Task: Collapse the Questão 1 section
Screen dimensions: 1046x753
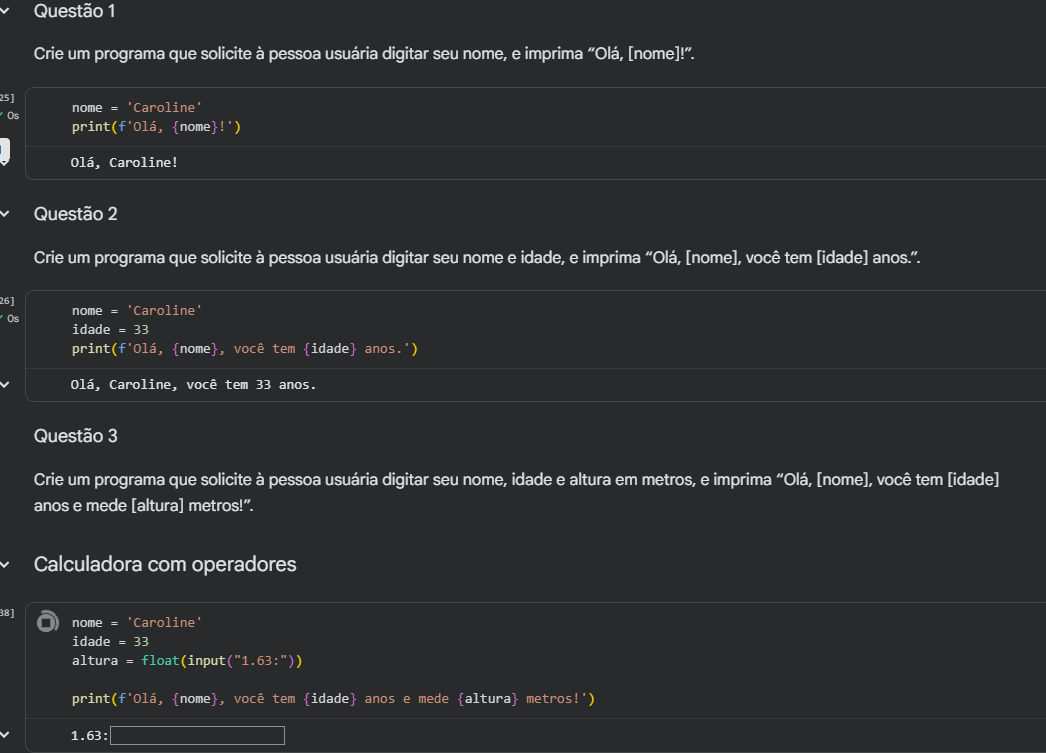Action: pyautogui.click(x=4, y=12)
